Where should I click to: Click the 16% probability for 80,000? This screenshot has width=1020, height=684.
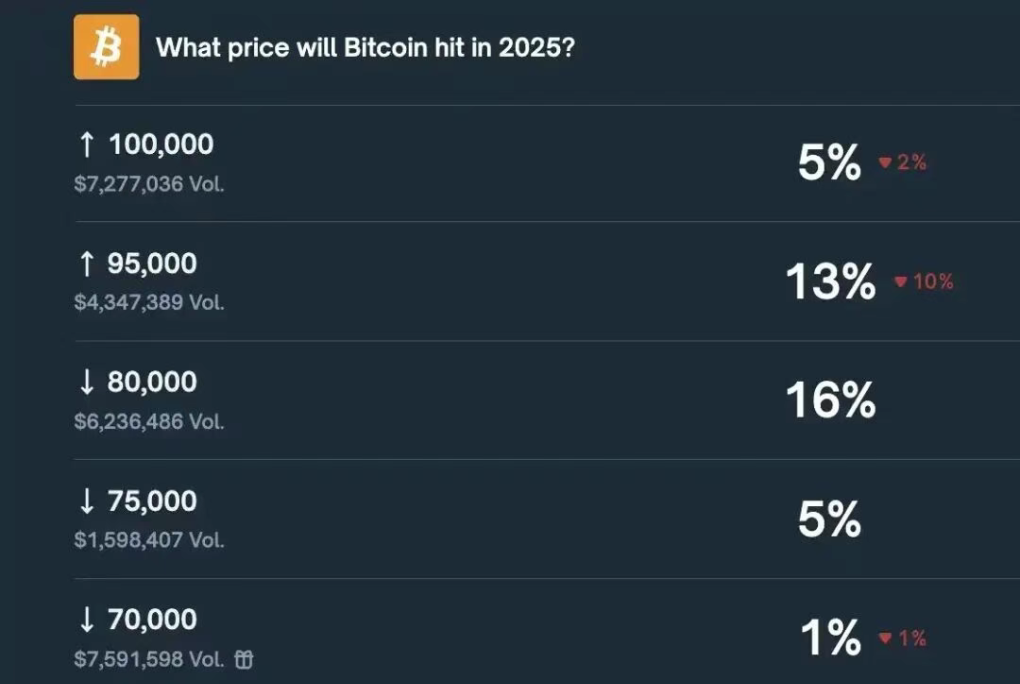pos(831,401)
